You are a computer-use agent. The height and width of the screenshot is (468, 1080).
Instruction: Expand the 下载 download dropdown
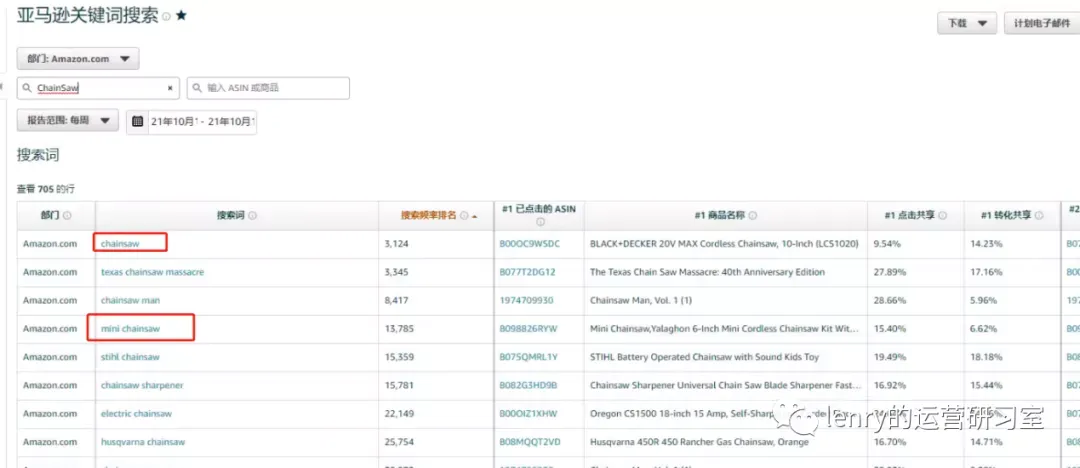(966, 23)
